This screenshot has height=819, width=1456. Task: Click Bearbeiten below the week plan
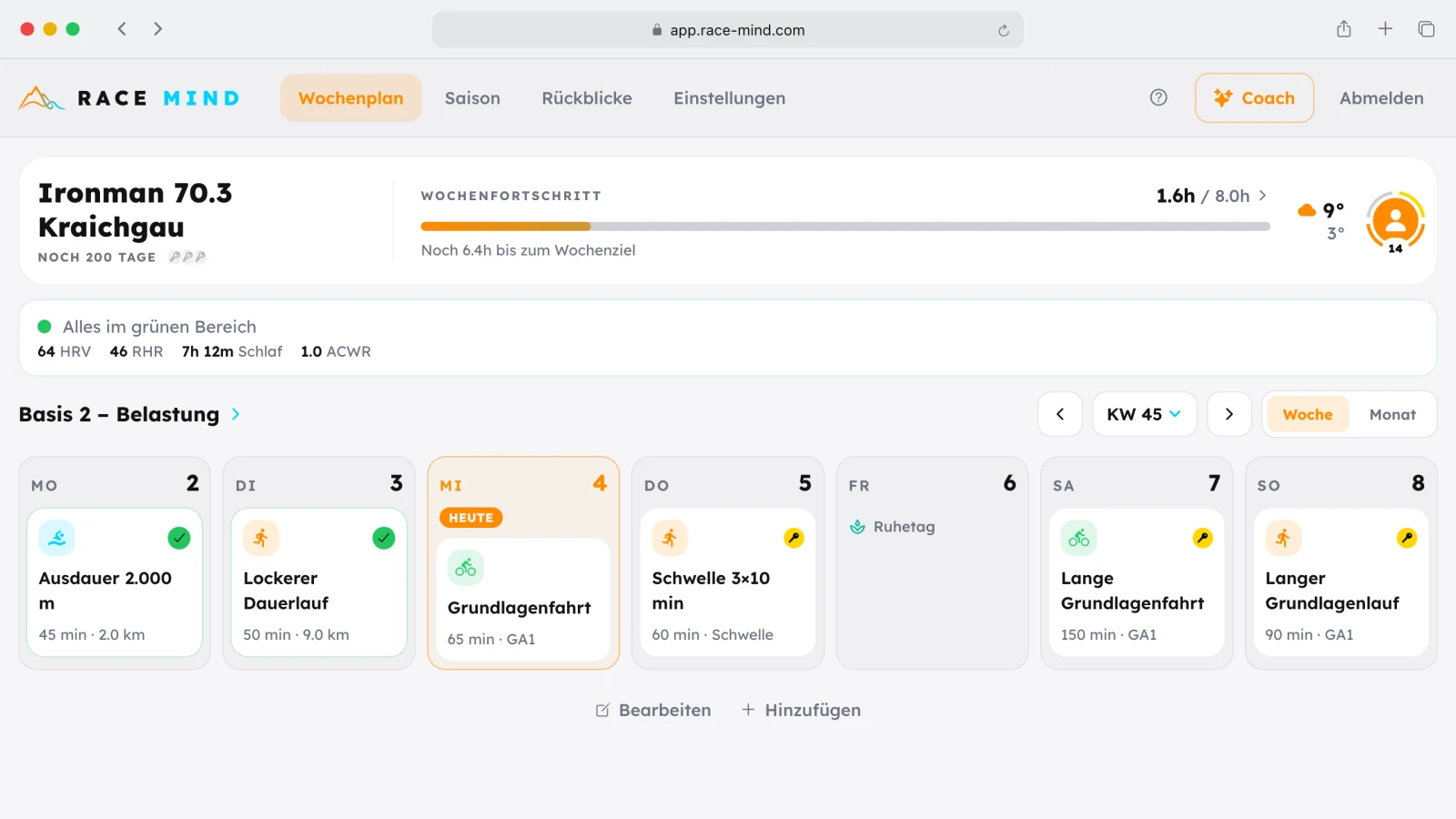click(x=653, y=710)
